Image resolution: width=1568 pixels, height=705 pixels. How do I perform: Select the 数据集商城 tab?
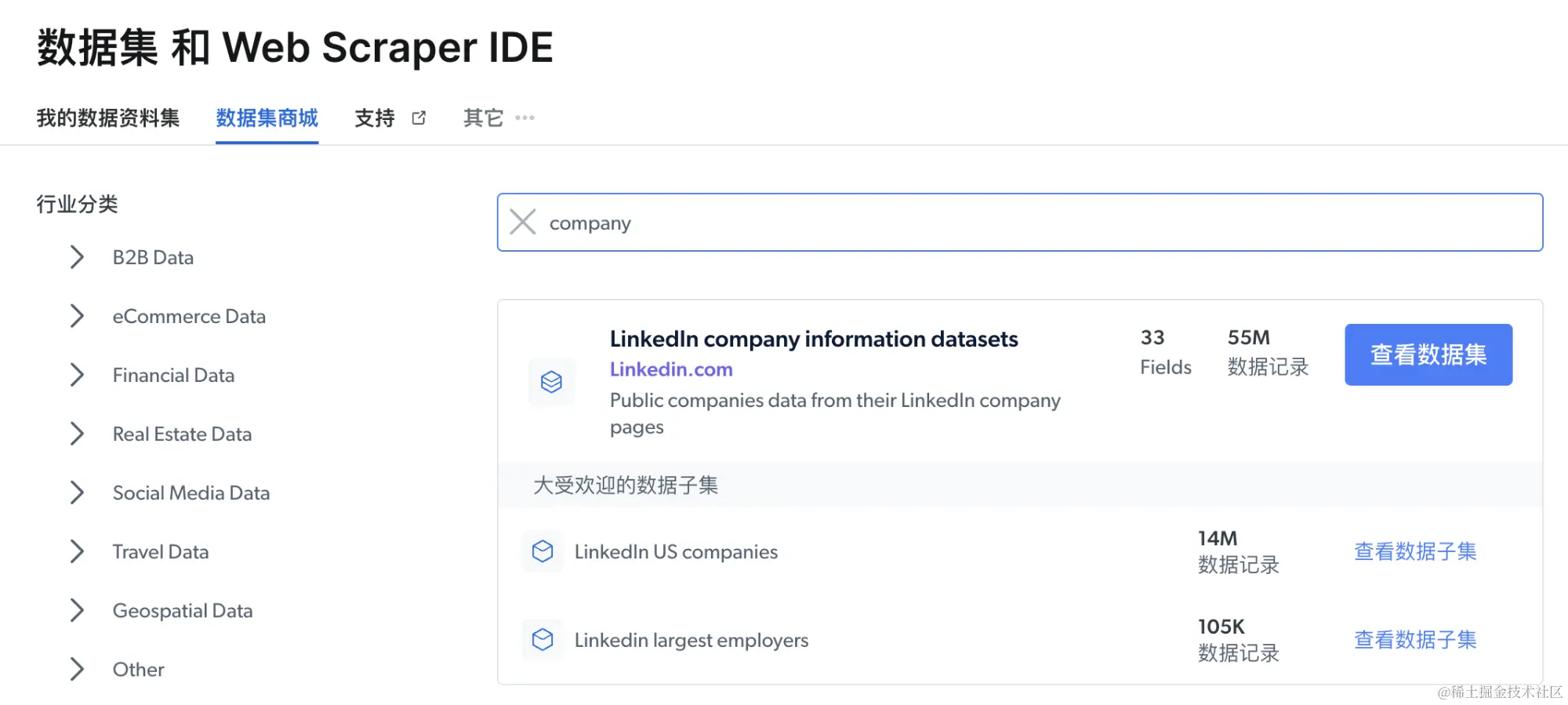[267, 118]
